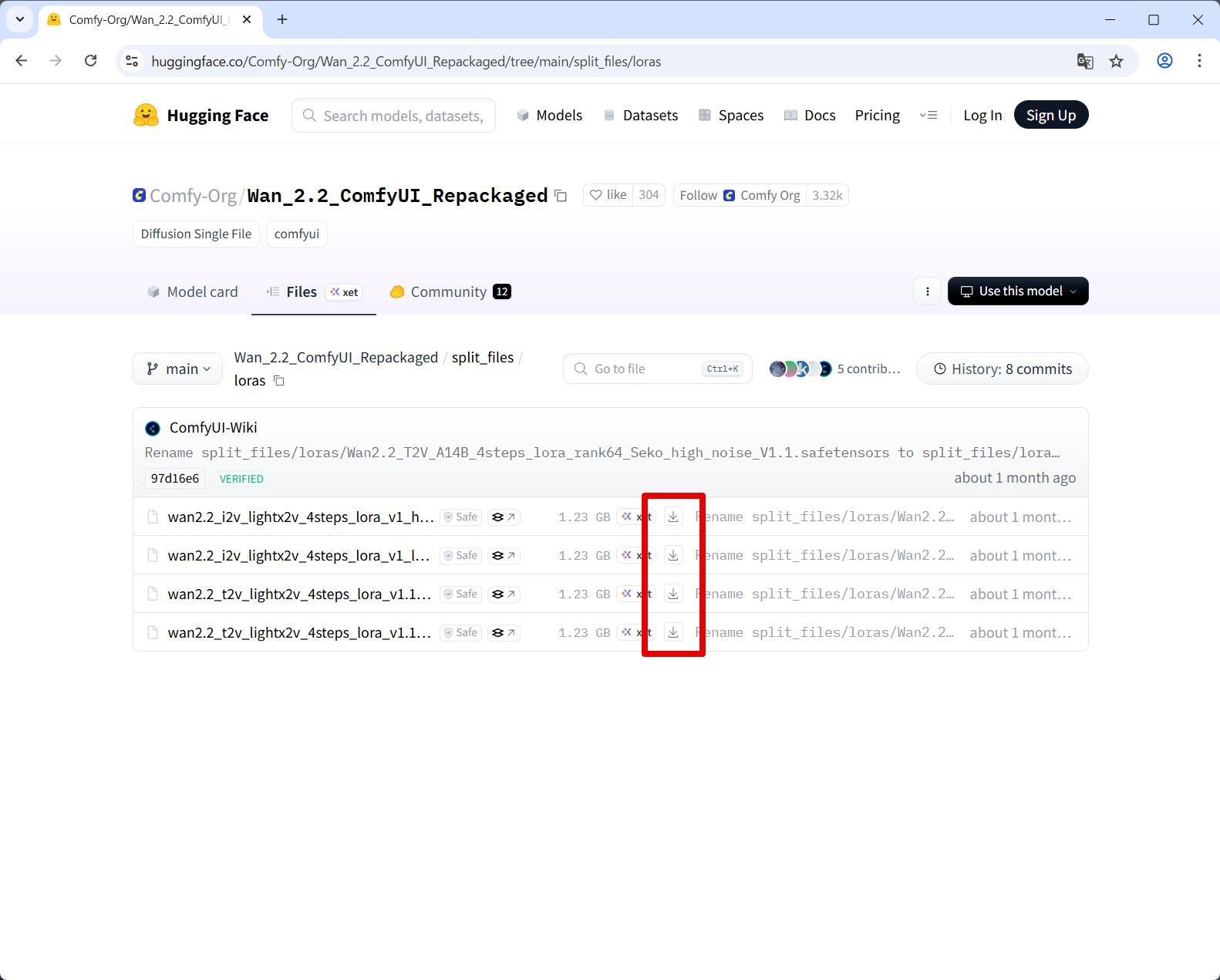Go to Wan_2.2_ComfyUI_Repackaged breadcrumb folder

pos(336,357)
